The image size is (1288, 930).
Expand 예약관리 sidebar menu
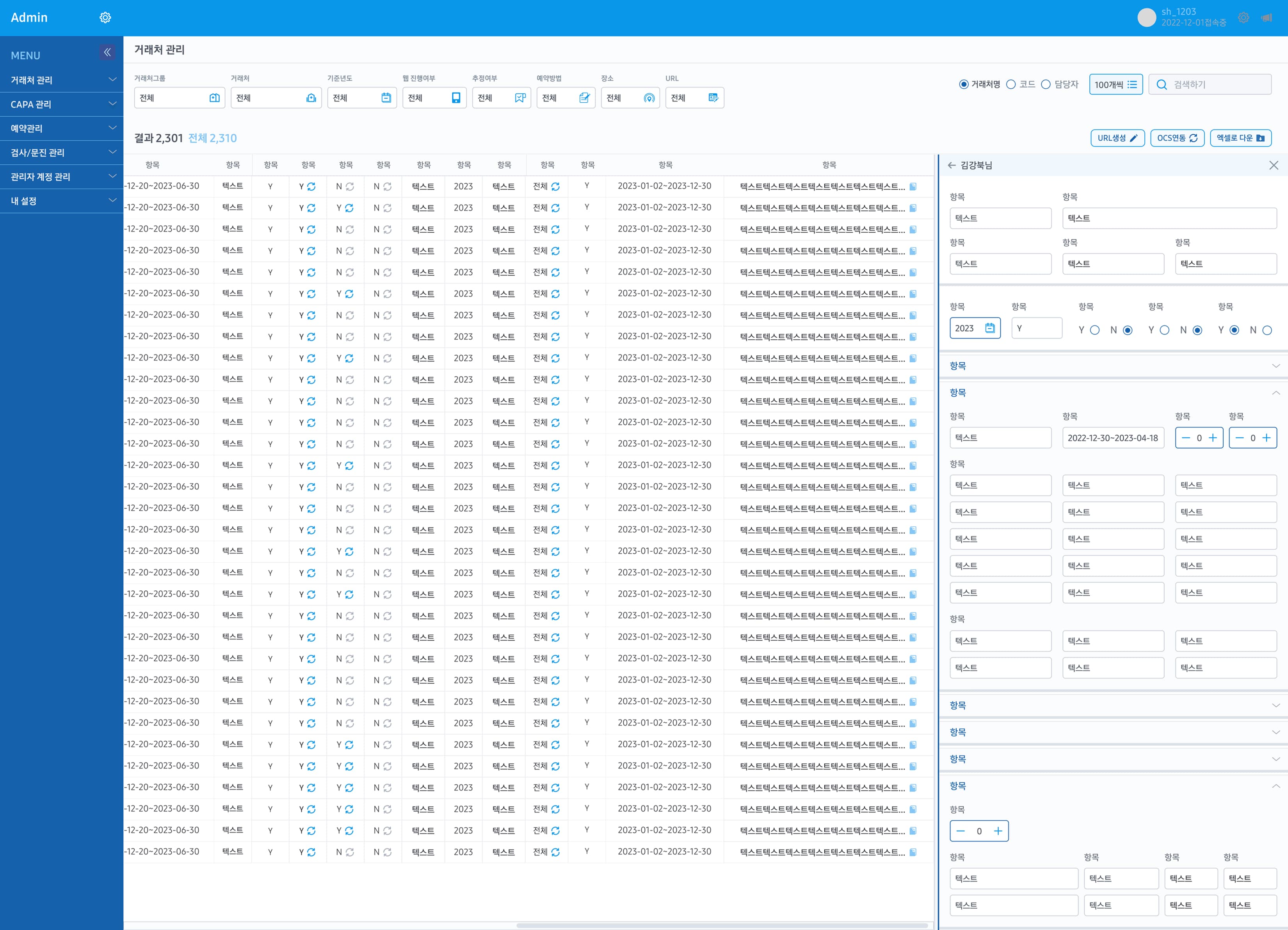click(61, 128)
